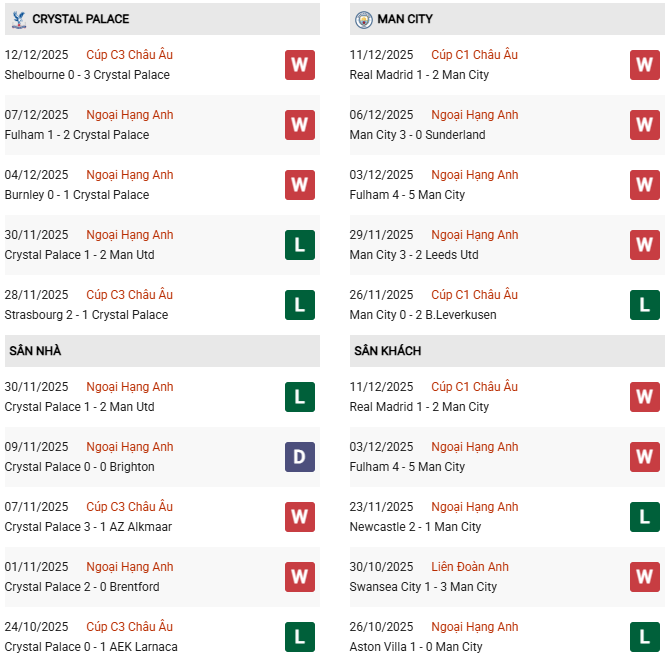The width and height of the screenshot is (666, 659).
Task: Open Crystal Palace 2 - 0 Brentford result
Action: 82,587
